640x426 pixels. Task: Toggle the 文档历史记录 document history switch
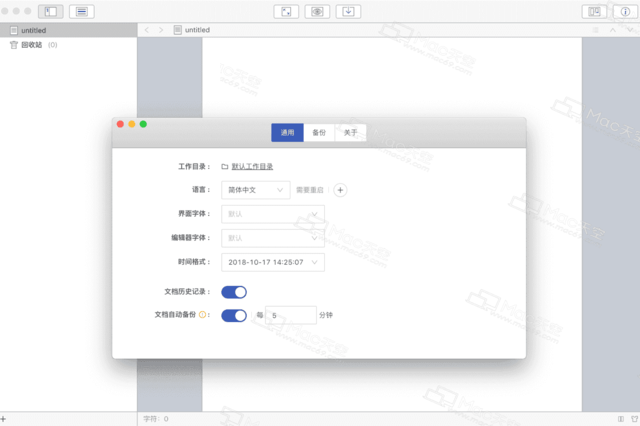click(234, 292)
